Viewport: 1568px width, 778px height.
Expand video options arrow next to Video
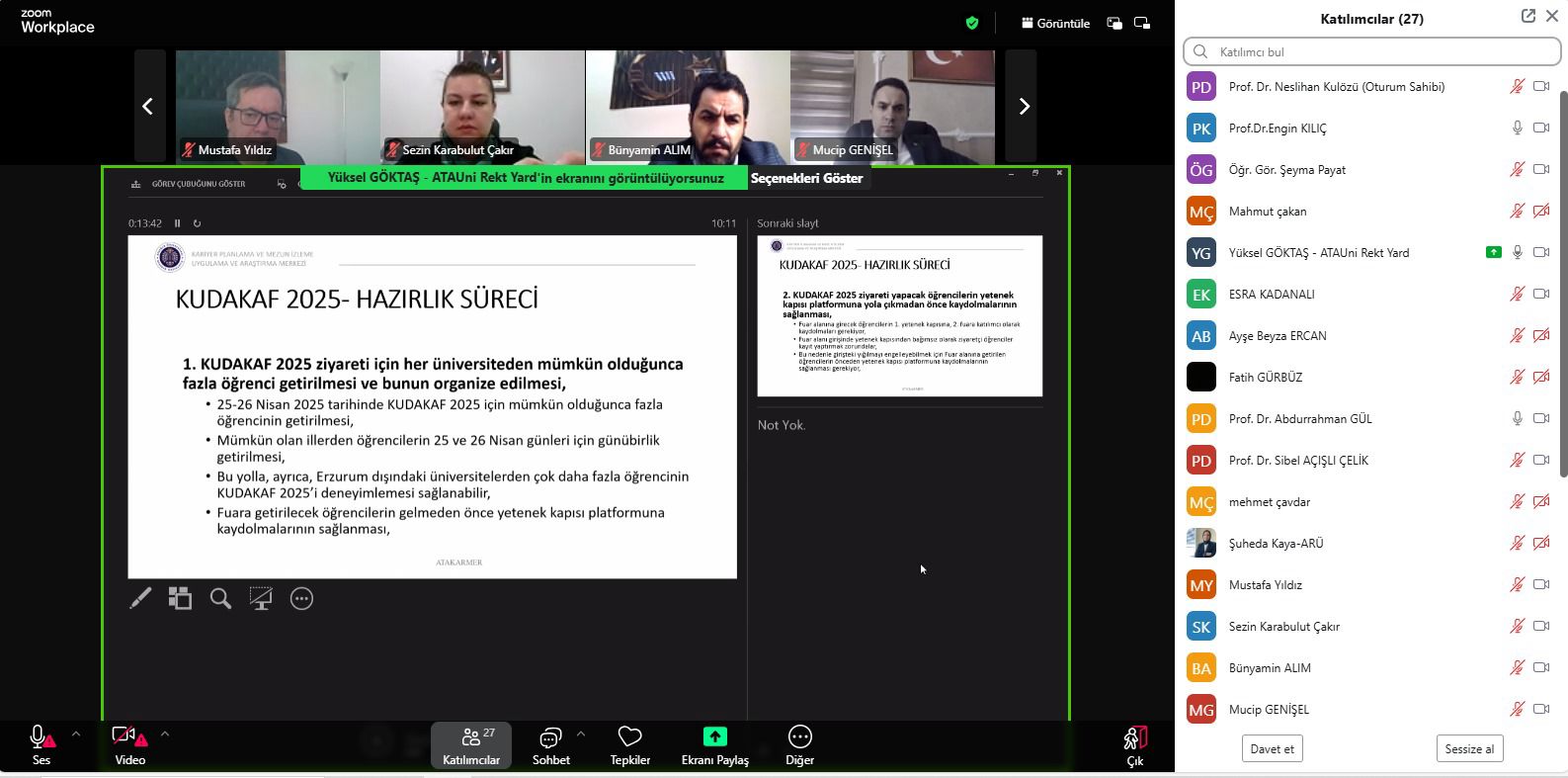pos(165,735)
